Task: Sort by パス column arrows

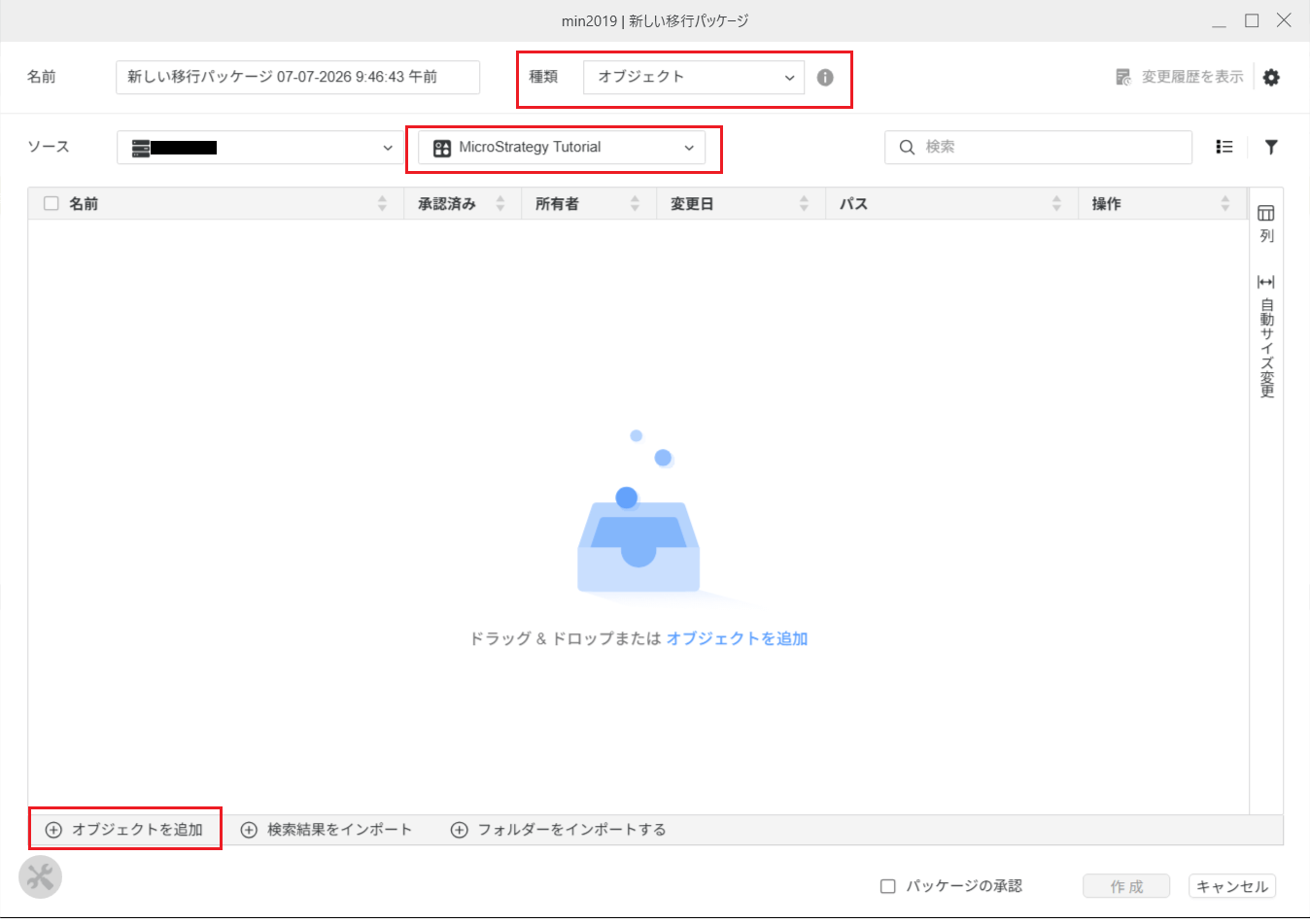Action: [1056, 203]
